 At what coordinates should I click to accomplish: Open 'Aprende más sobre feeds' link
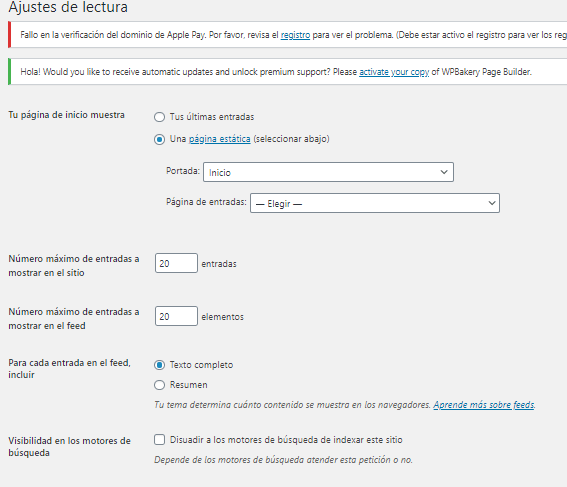click(x=484, y=405)
